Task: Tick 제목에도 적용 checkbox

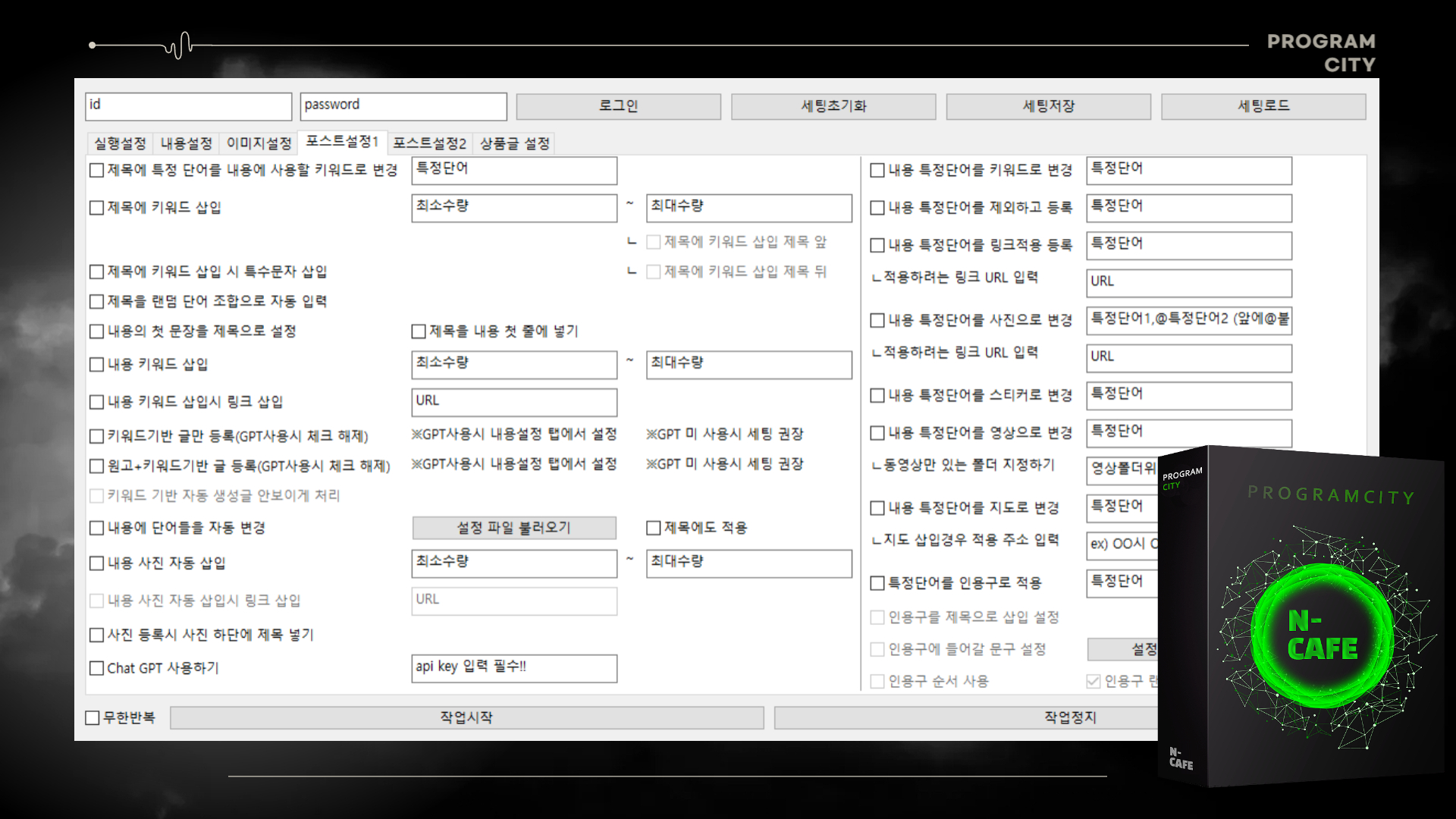Action: (x=653, y=528)
